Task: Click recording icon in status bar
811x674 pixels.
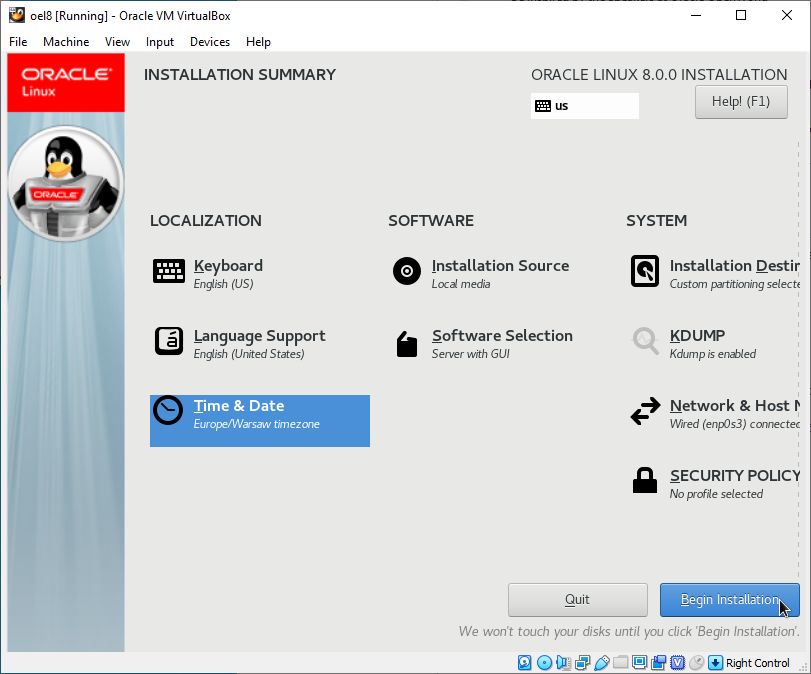Action: [x=658, y=662]
